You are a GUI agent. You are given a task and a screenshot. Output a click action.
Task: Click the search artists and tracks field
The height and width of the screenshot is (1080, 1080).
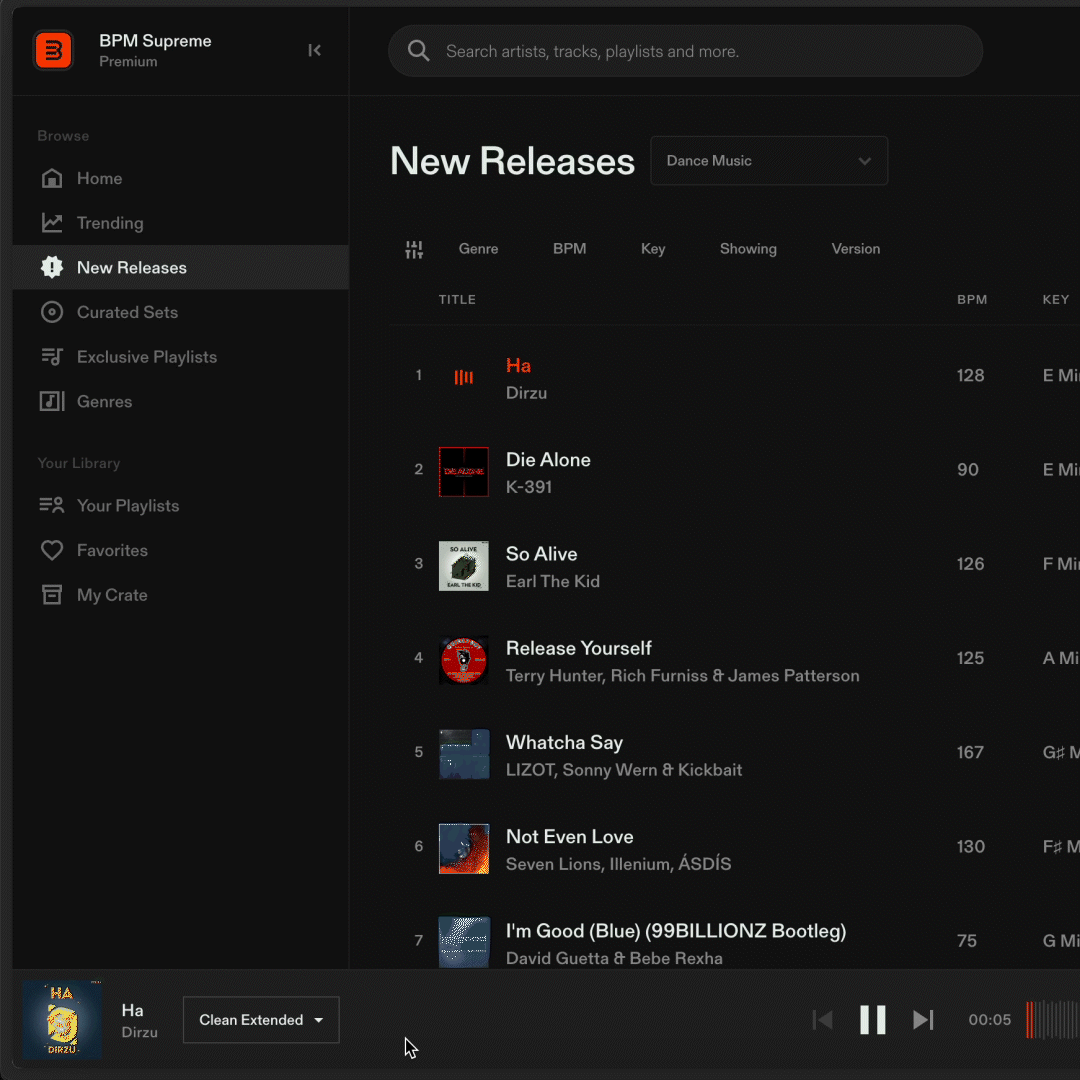point(685,51)
